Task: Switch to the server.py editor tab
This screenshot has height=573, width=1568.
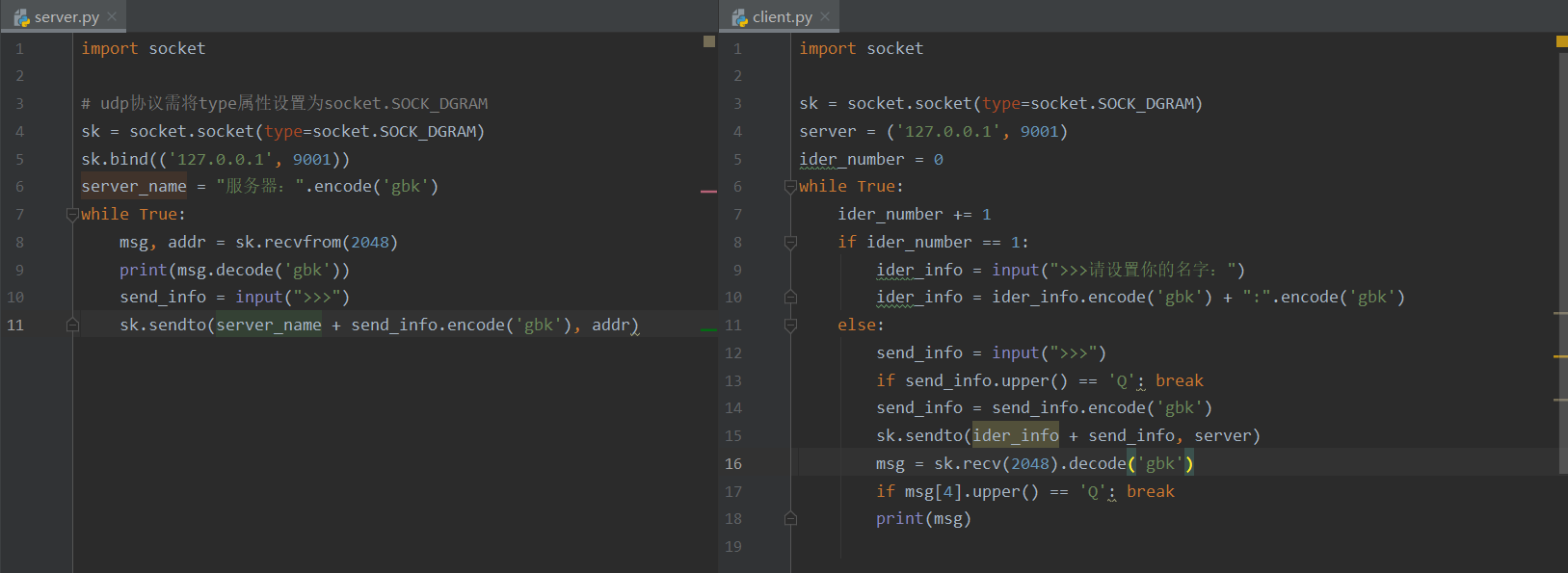Action: pyautogui.click(x=64, y=16)
